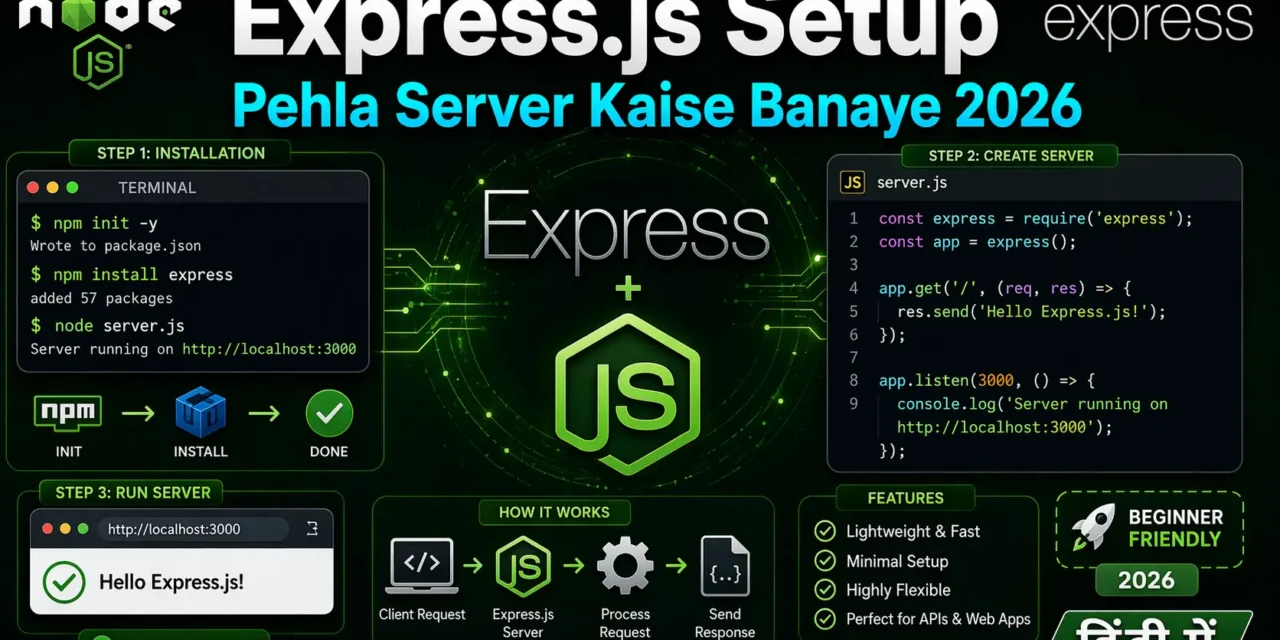Click the 'Minimal Setup' feature text

[897, 561]
